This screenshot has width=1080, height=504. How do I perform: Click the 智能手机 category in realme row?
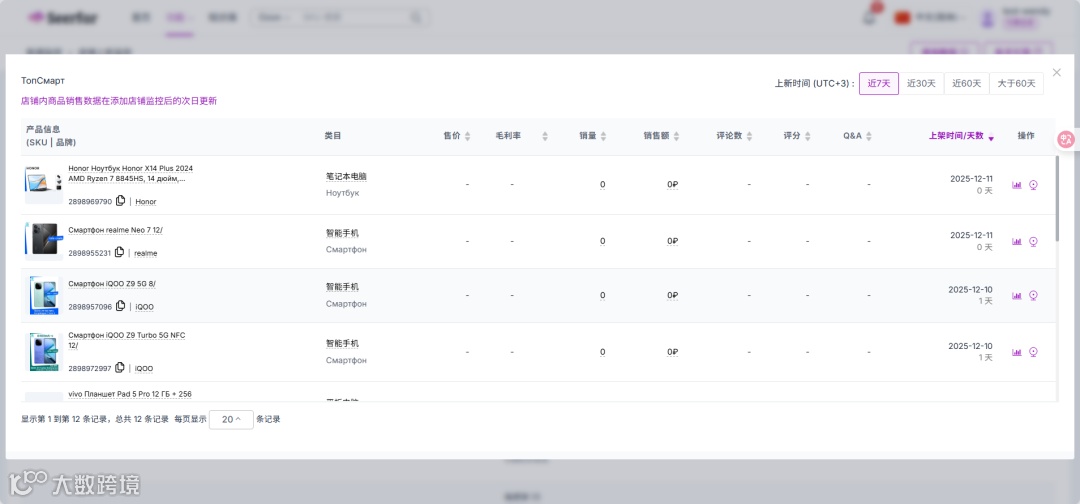click(x=342, y=233)
